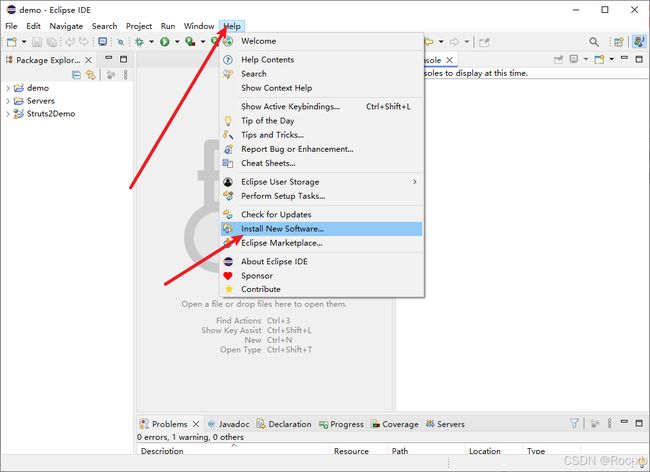Open the Run dropdown arrow
This screenshot has width=650, height=472.
[x=177, y=42]
